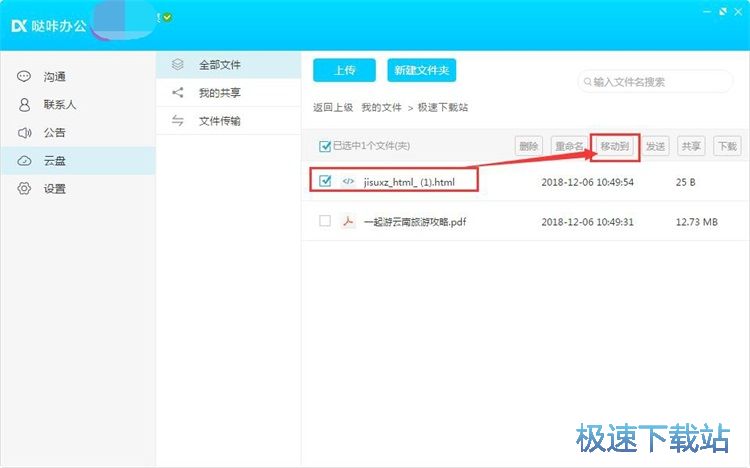Click the transfer arrows icon beside 文件传输
The width and height of the screenshot is (750, 468).
click(177, 121)
